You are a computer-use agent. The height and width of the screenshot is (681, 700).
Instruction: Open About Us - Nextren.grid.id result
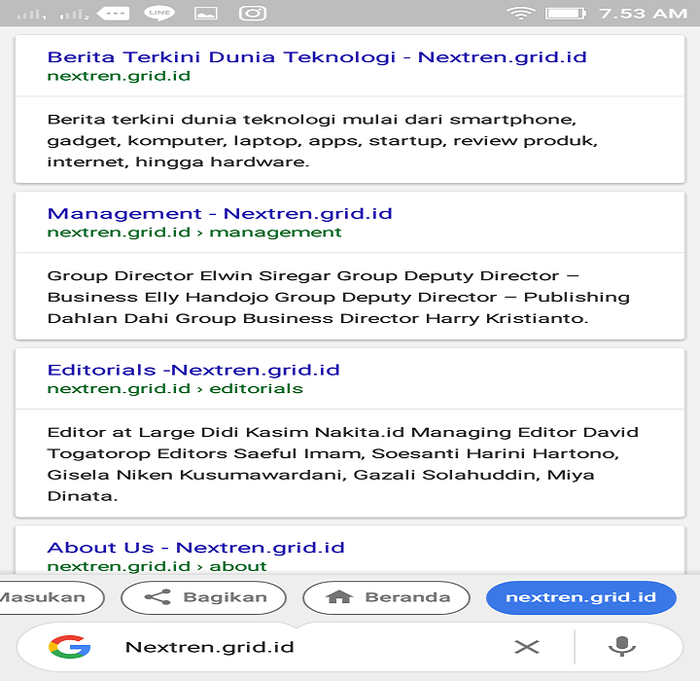(196, 548)
